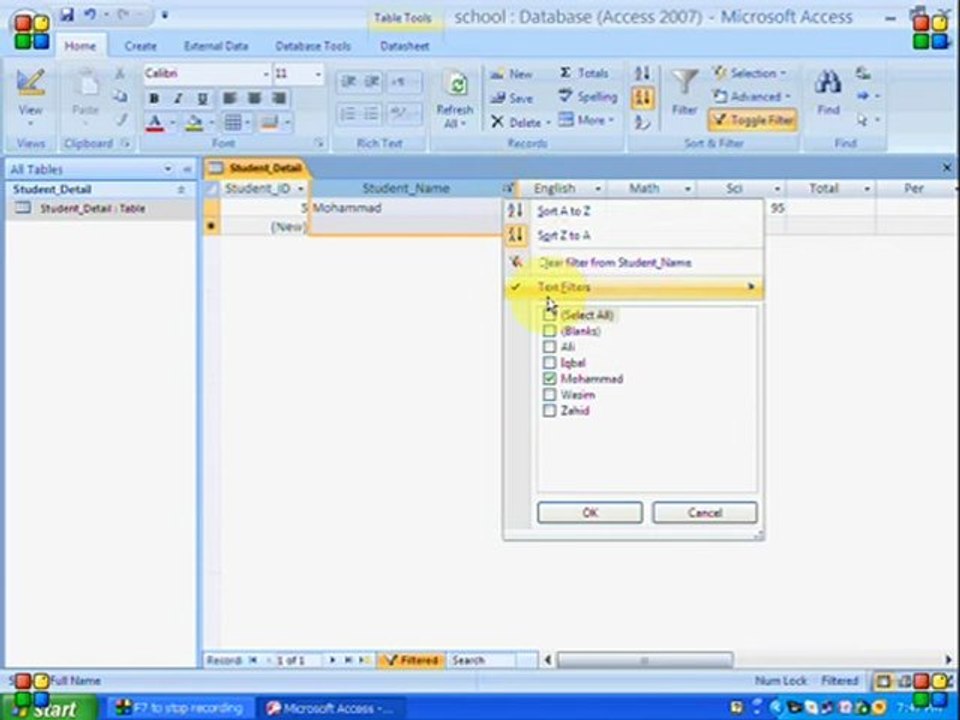960x720 pixels.
Task: Uncheck the Mohammad checkbox
Action: click(x=549, y=378)
